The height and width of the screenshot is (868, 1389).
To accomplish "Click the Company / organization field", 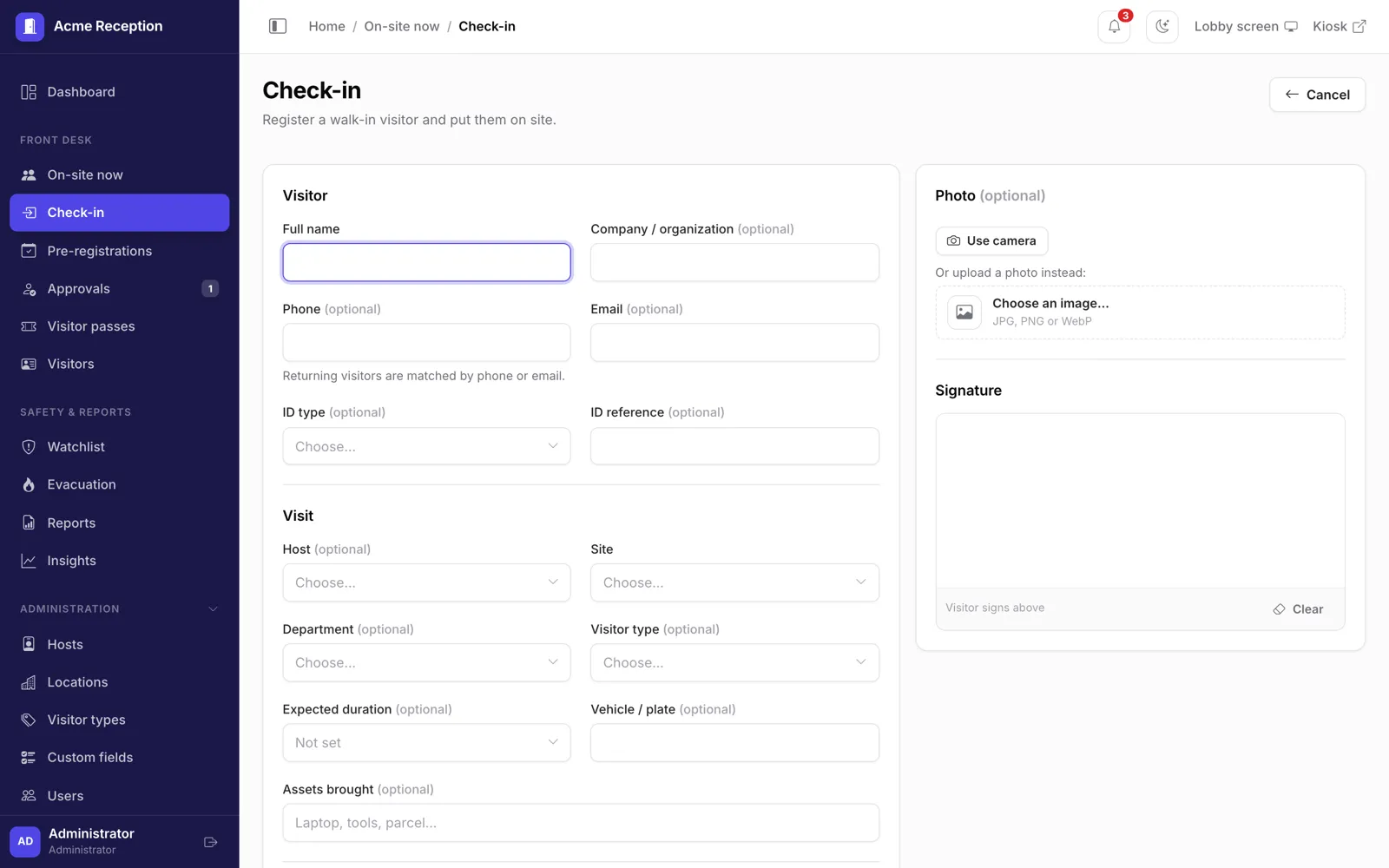I will (x=734, y=262).
